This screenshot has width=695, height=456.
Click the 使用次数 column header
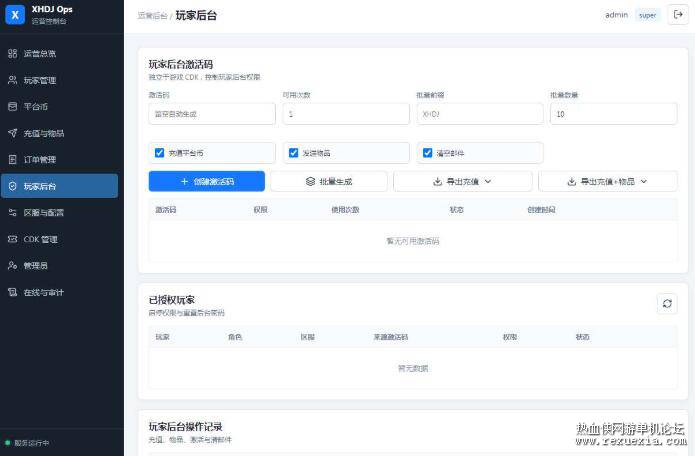(x=345, y=210)
